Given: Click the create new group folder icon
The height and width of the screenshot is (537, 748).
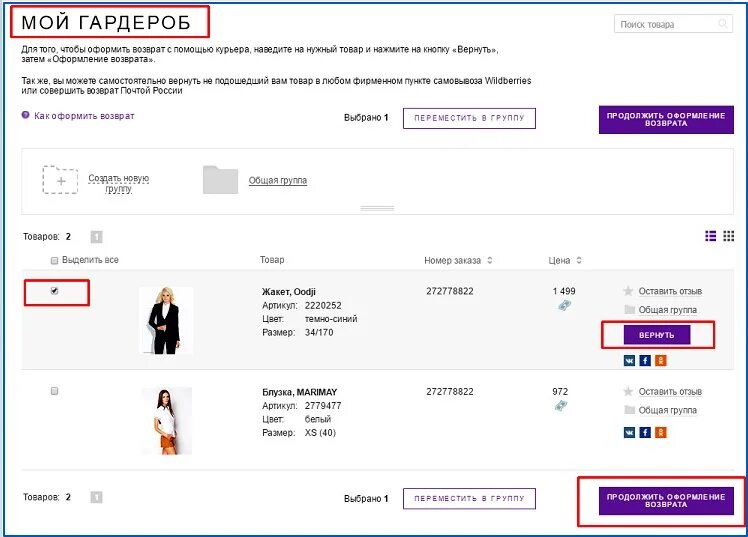Looking at the screenshot, I should [x=60, y=179].
